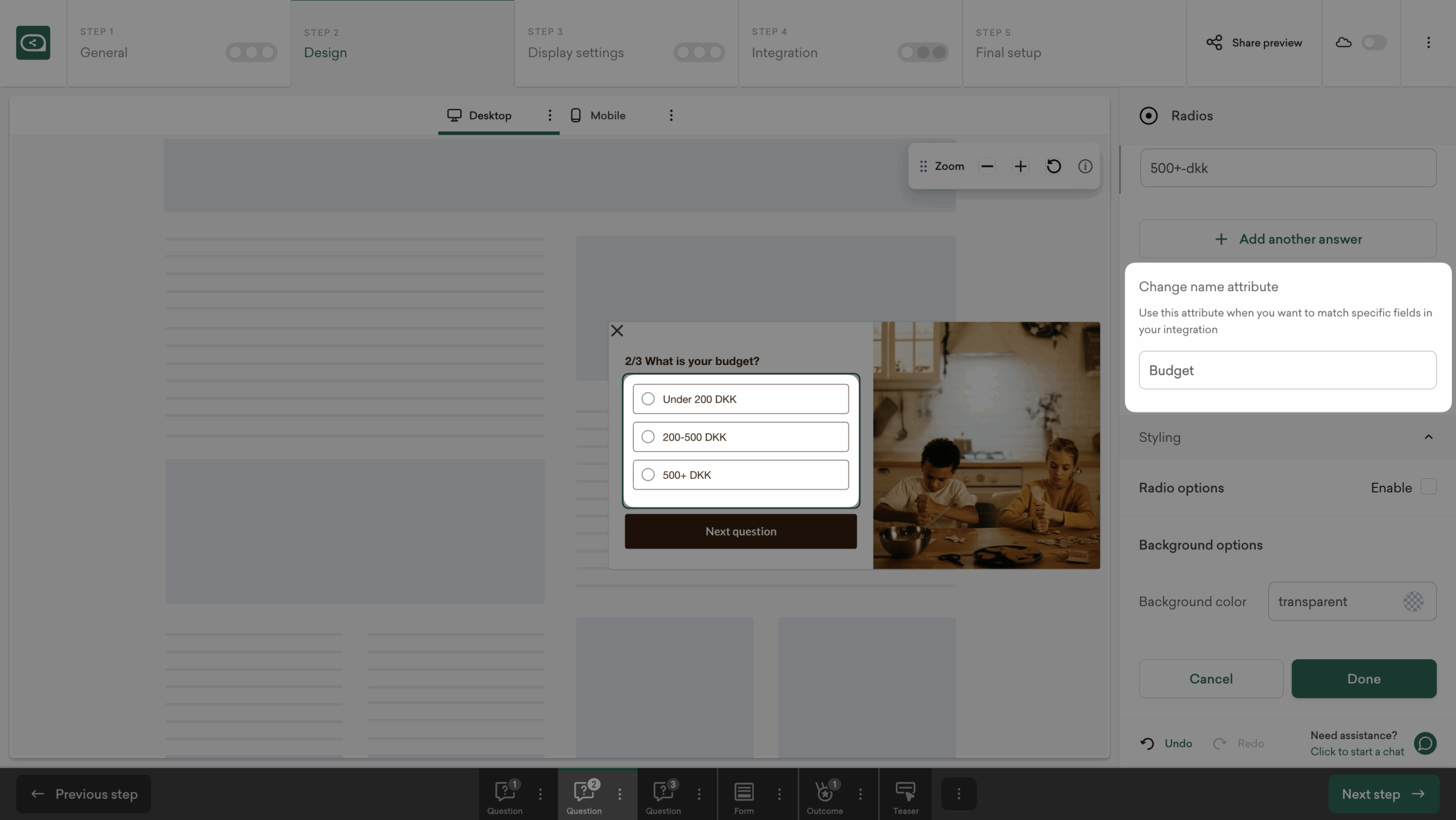Open the chat assistance bubble icon
This screenshot has height=820, width=1456.
(1425, 743)
